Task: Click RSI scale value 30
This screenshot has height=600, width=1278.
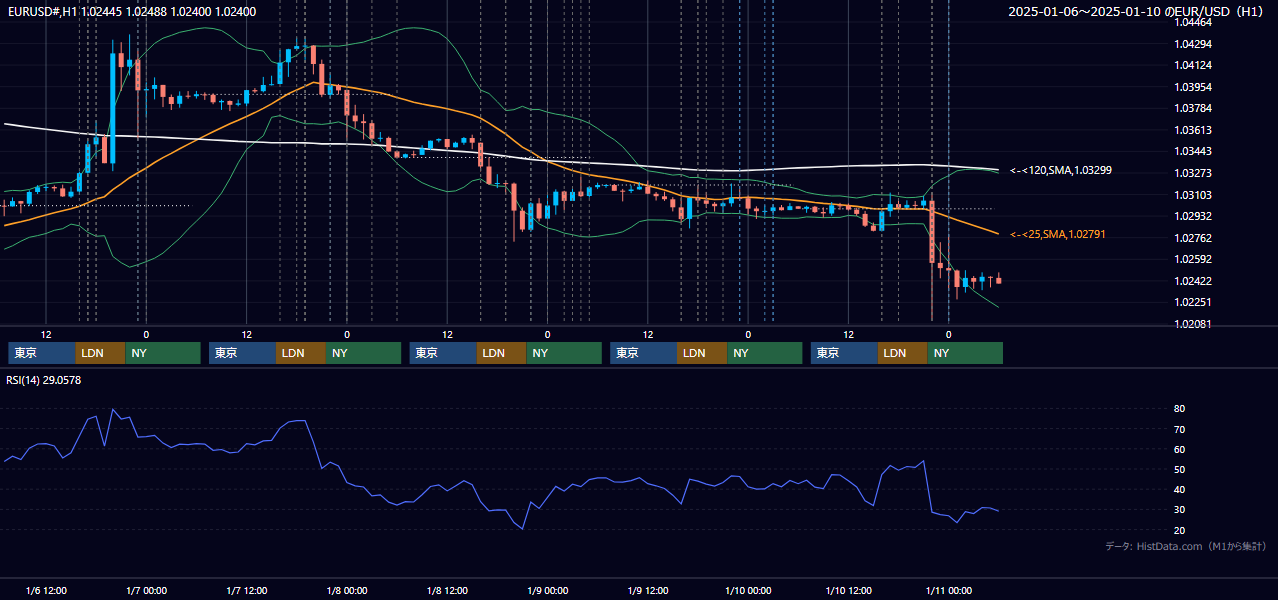Action: click(1179, 510)
